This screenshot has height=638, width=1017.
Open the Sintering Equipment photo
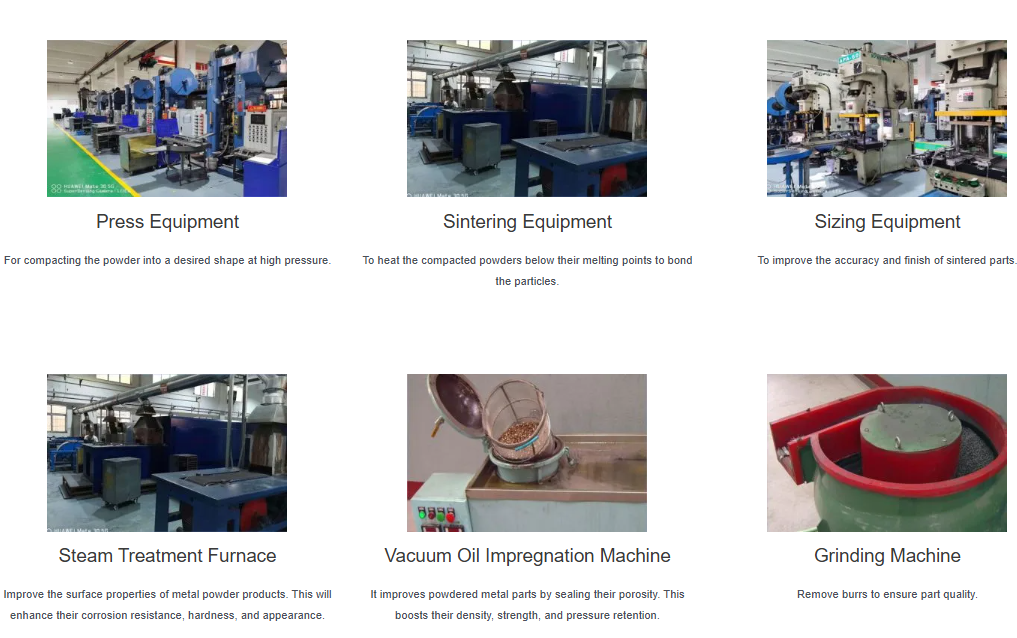[527, 118]
